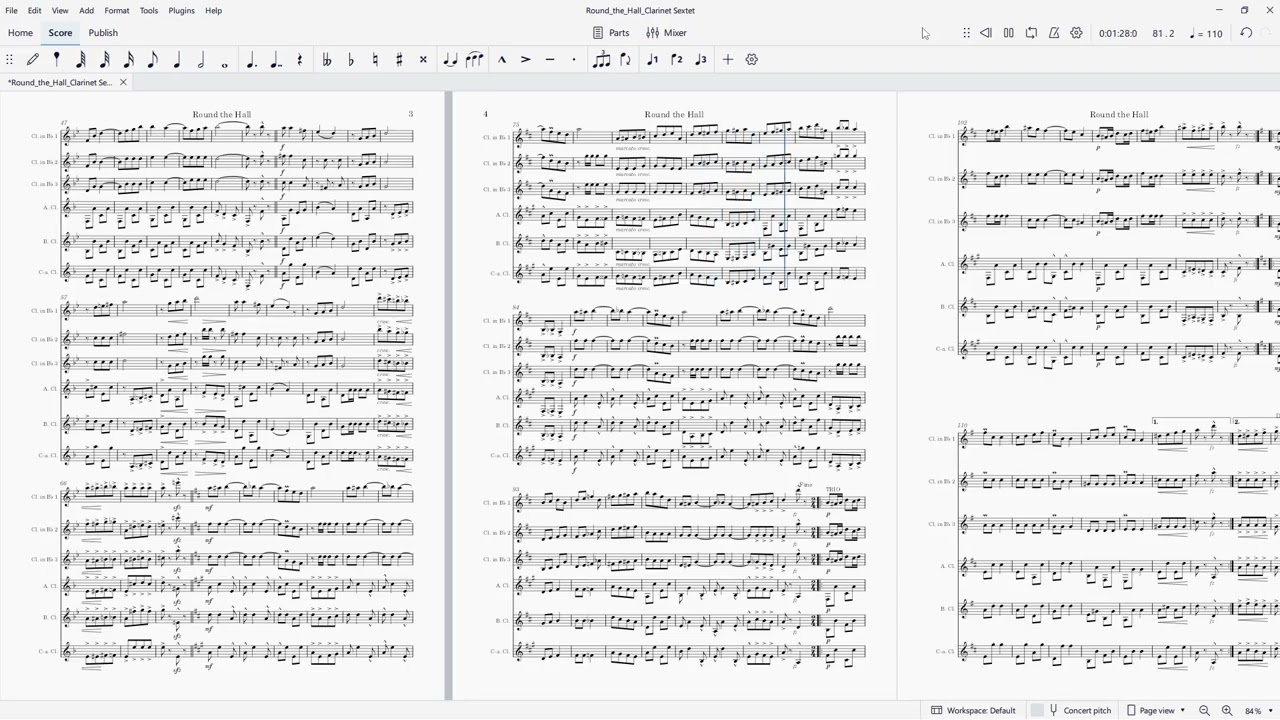
Task: Toggle the natural accidental
Action: 375,60
